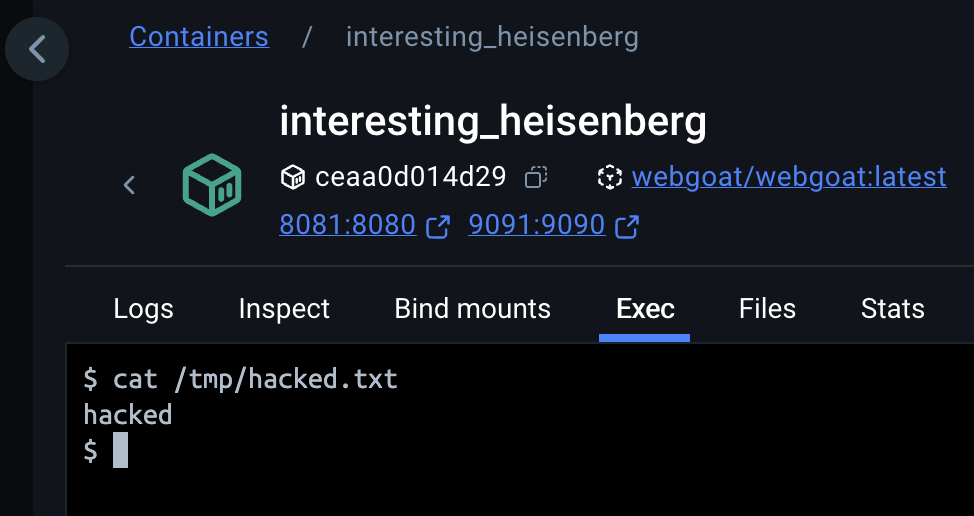Switch to the Inspect tab

(284, 309)
